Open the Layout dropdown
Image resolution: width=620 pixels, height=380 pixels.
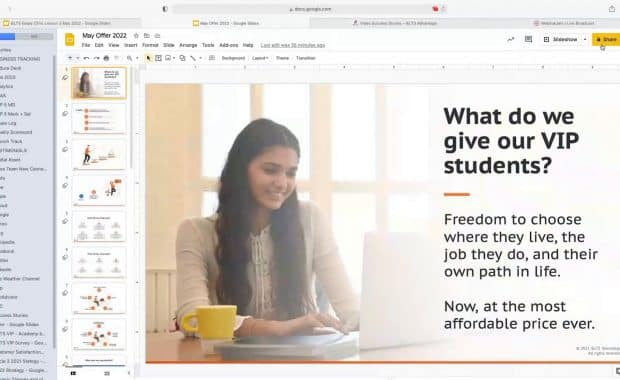click(x=260, y=58)
